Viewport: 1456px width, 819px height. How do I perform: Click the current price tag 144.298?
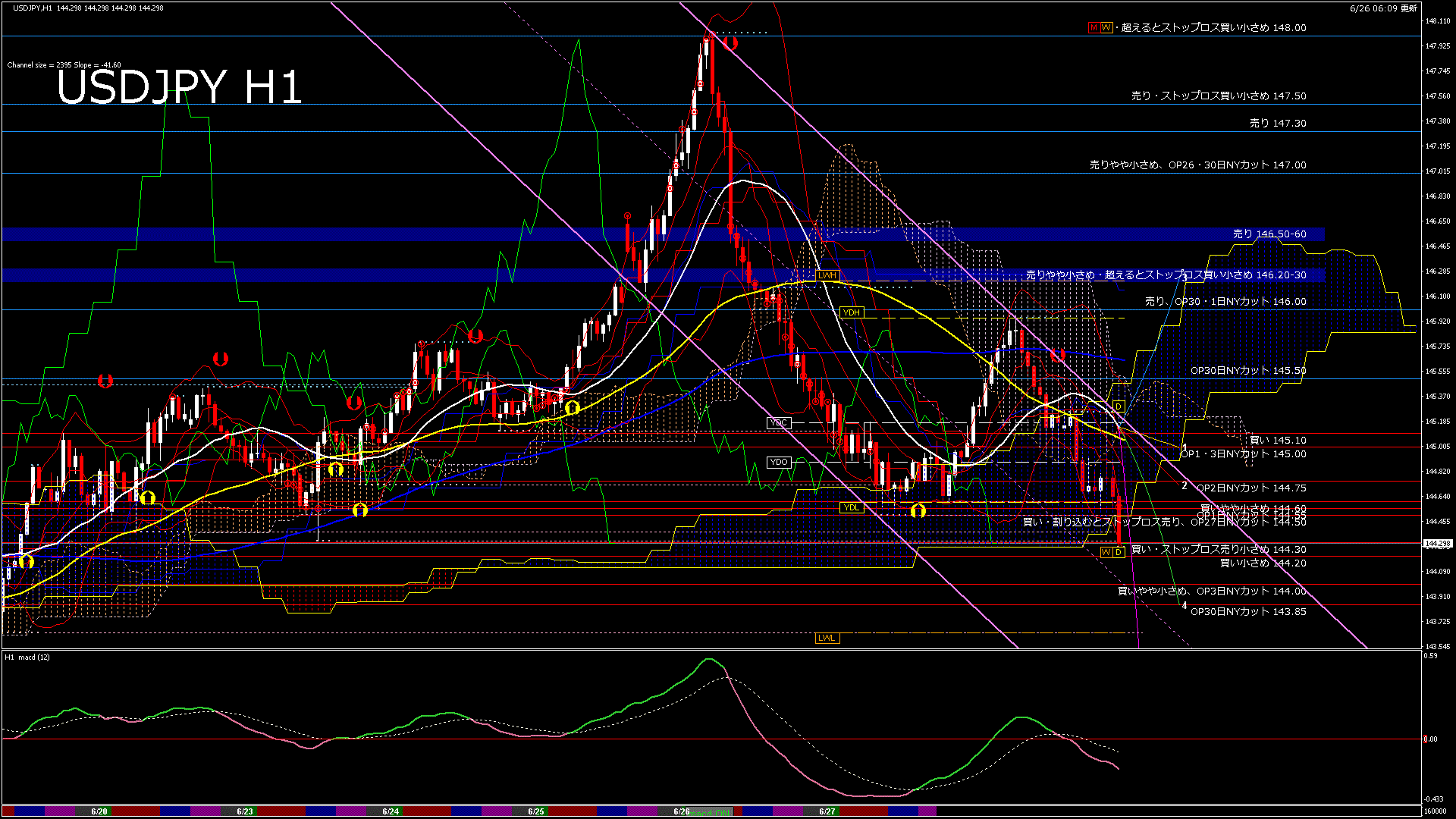[1438, 544]
